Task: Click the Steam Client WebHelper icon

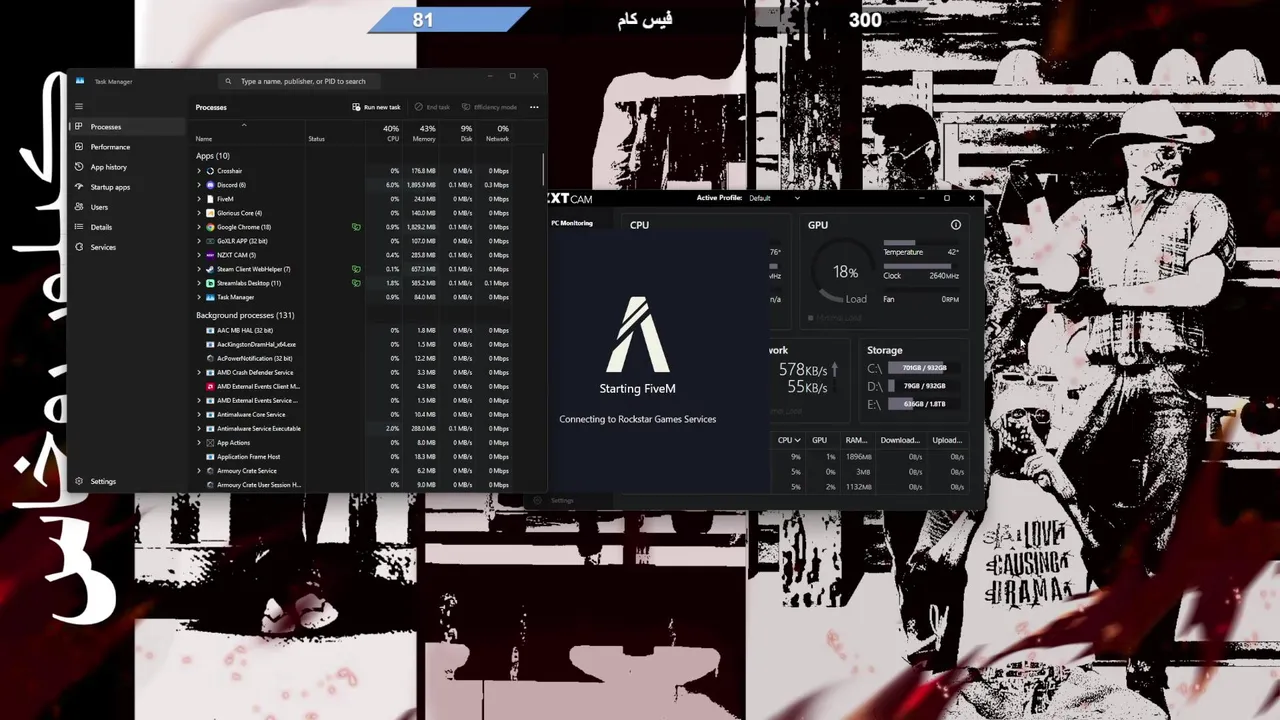Action: [x=210, y=269]
